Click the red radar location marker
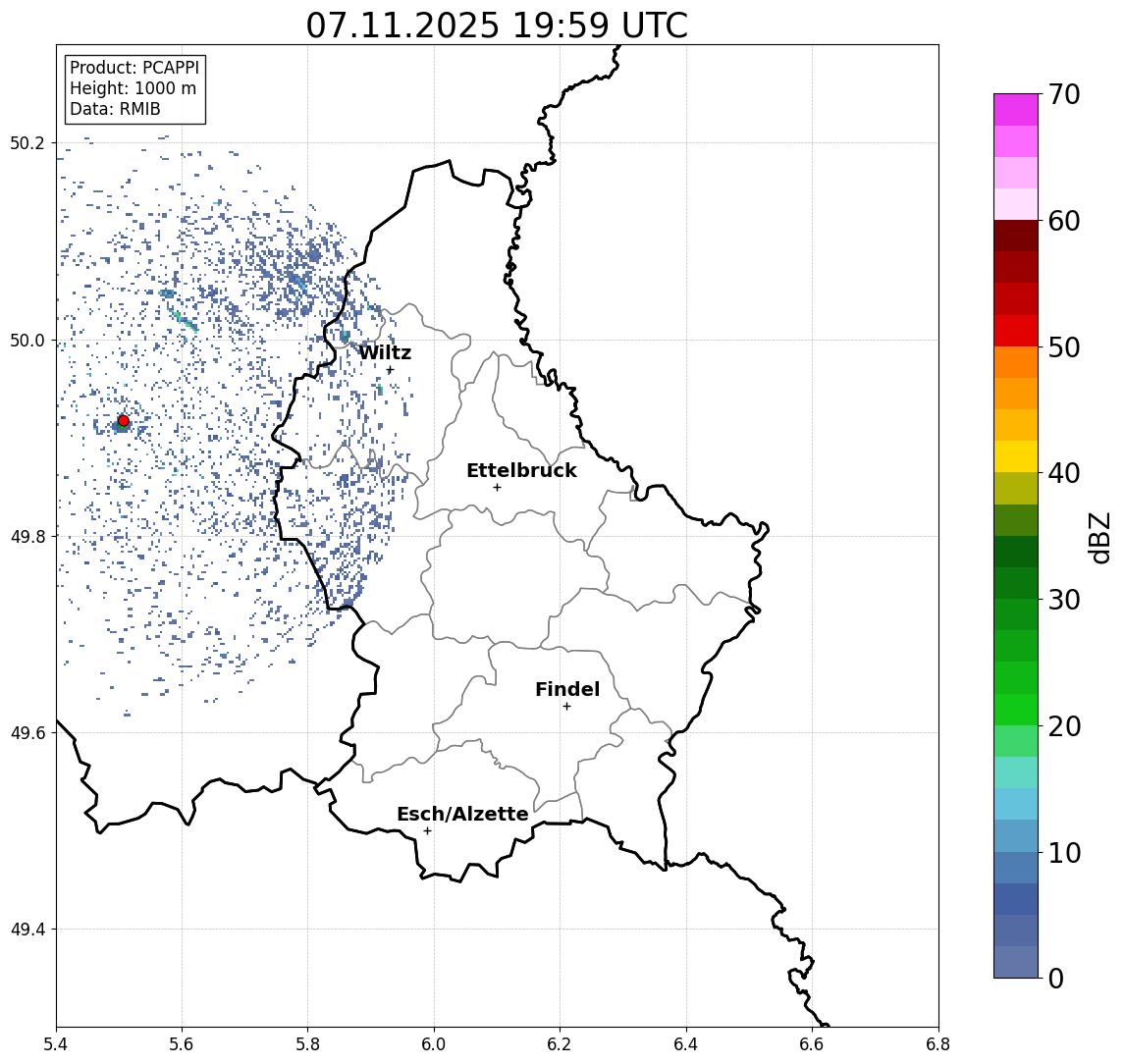The image size is (1124, 1064). click(x=124, y=421)
